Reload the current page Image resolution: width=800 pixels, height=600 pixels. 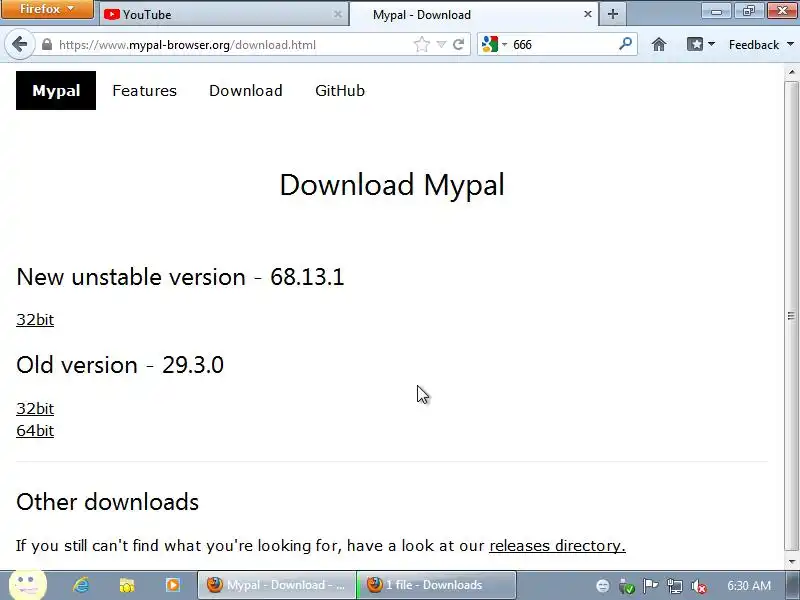click(459, 44)
